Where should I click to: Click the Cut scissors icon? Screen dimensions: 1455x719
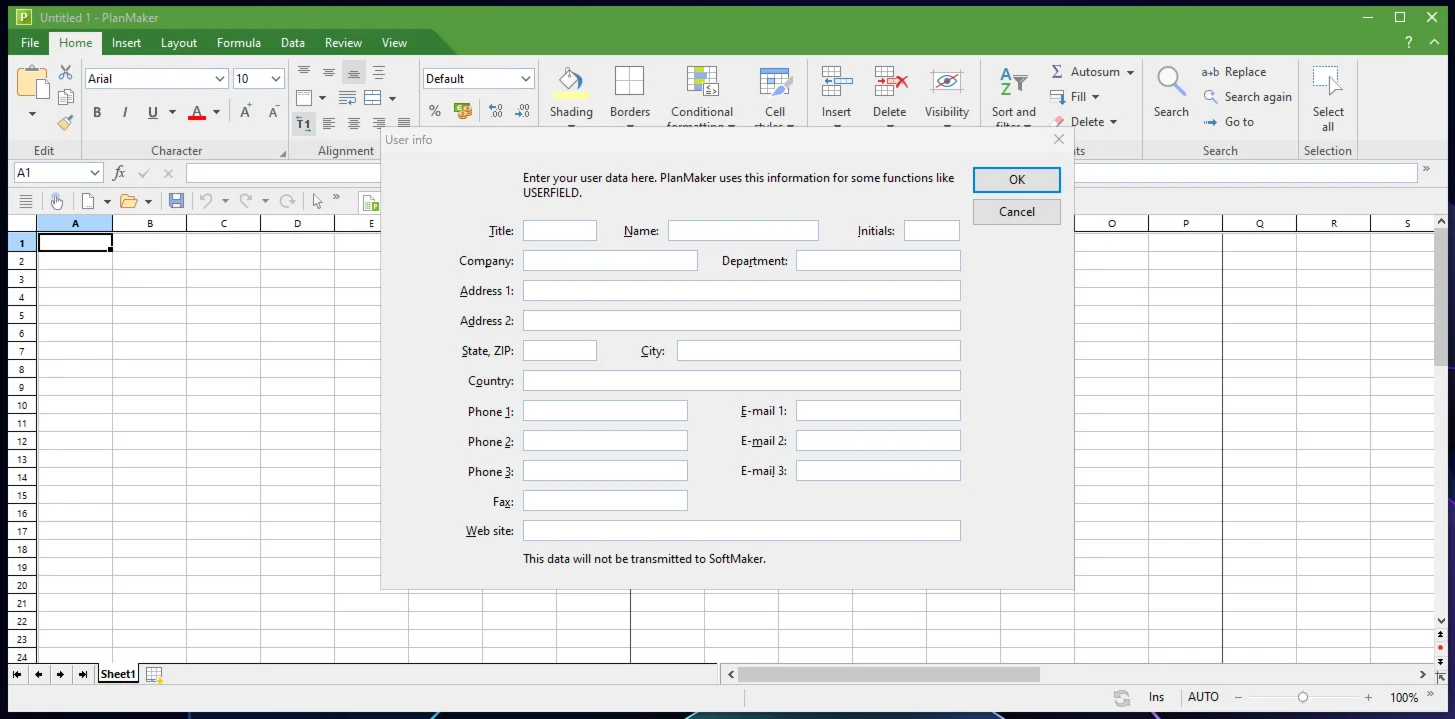[65, 72]
